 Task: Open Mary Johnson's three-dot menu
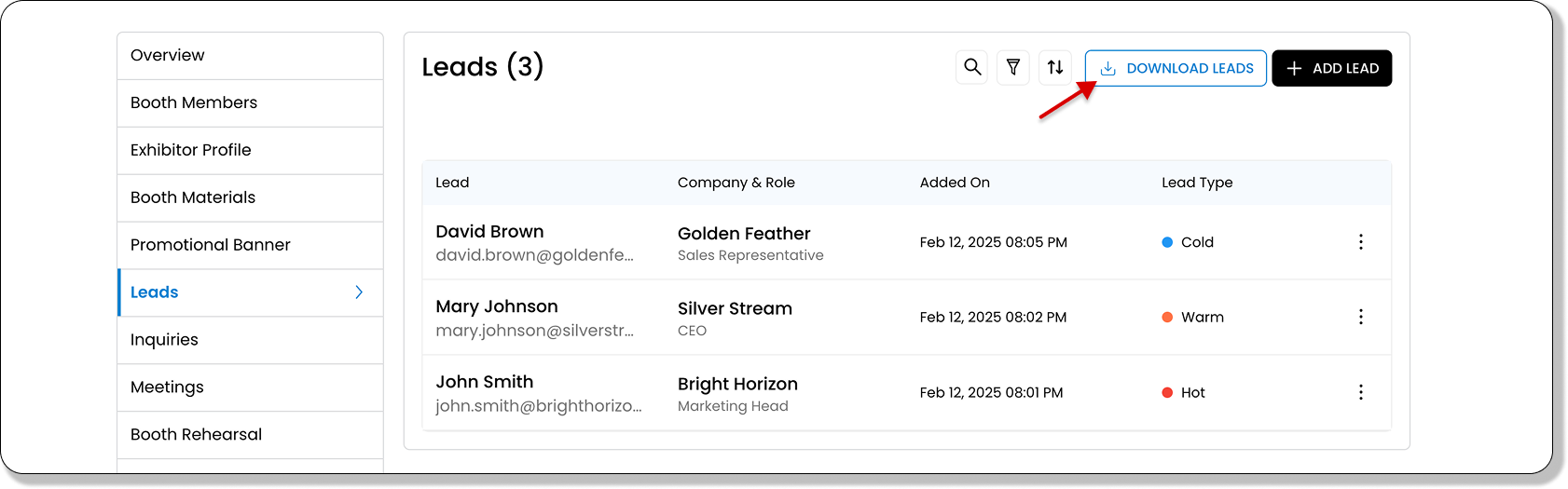[1361, 317]
